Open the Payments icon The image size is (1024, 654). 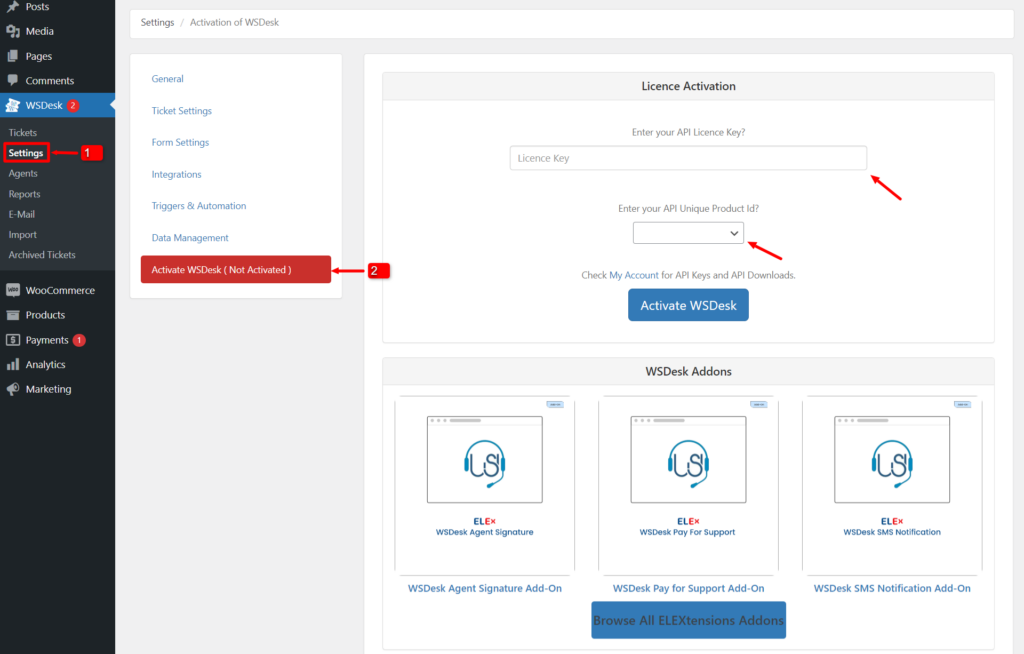(x=13, y=339)
